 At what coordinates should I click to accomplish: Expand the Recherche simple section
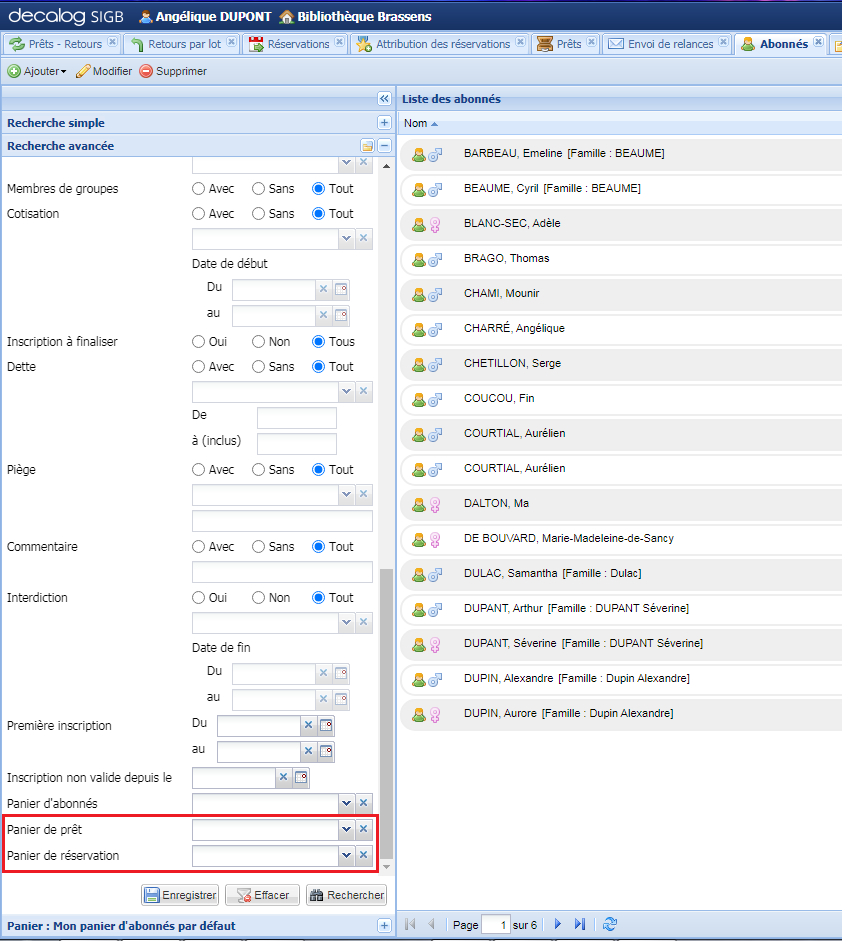(x=384, y=122)
